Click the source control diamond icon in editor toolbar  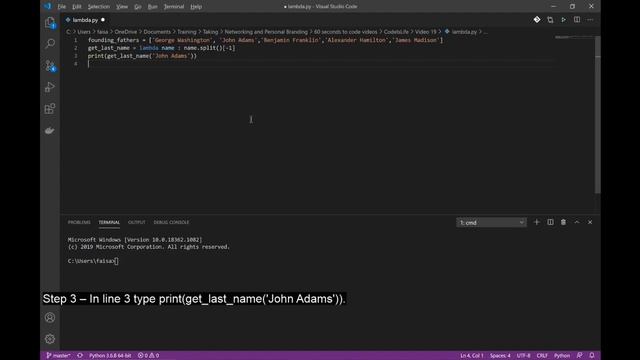[537, 20]
